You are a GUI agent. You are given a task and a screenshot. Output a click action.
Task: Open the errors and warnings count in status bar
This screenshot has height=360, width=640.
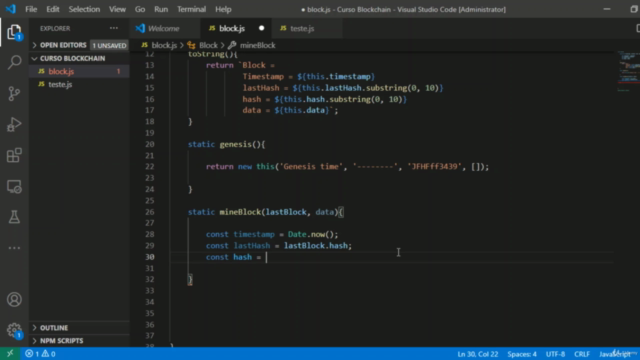tap(40, 354)
